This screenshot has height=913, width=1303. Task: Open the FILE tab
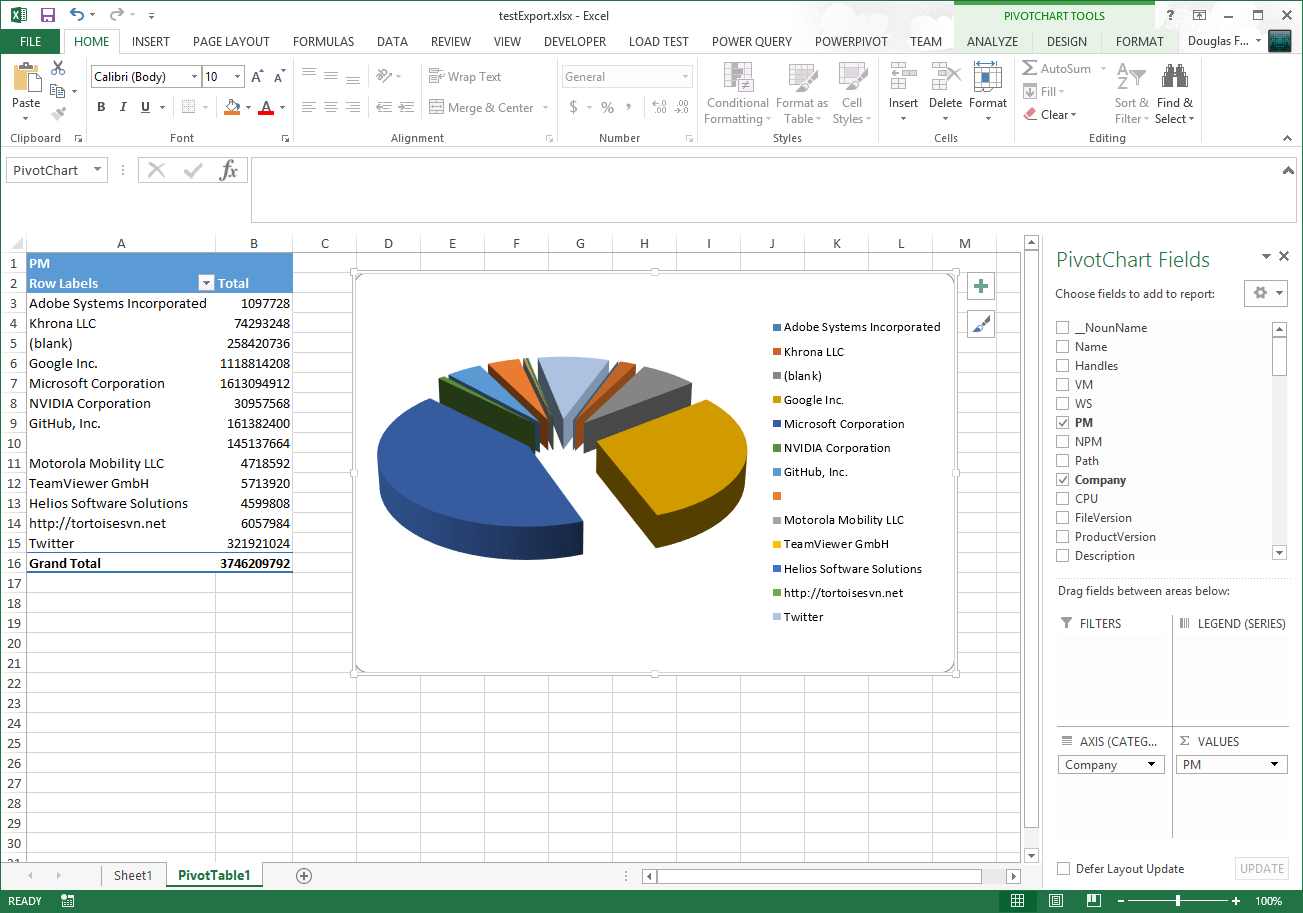(x=31, y=41)
